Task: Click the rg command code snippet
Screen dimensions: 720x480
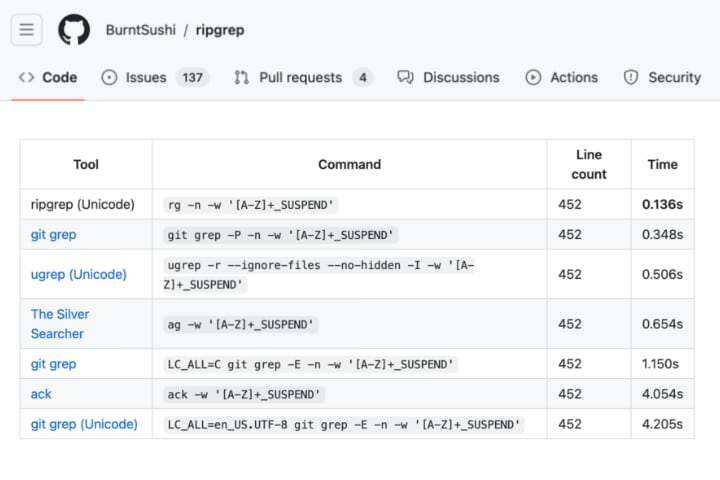Action: 250,205
